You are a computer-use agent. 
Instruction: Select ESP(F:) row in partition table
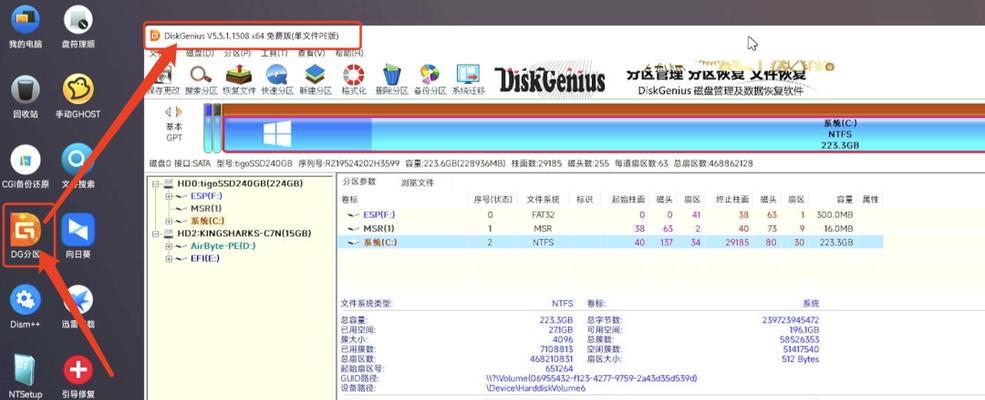point(610,215)
